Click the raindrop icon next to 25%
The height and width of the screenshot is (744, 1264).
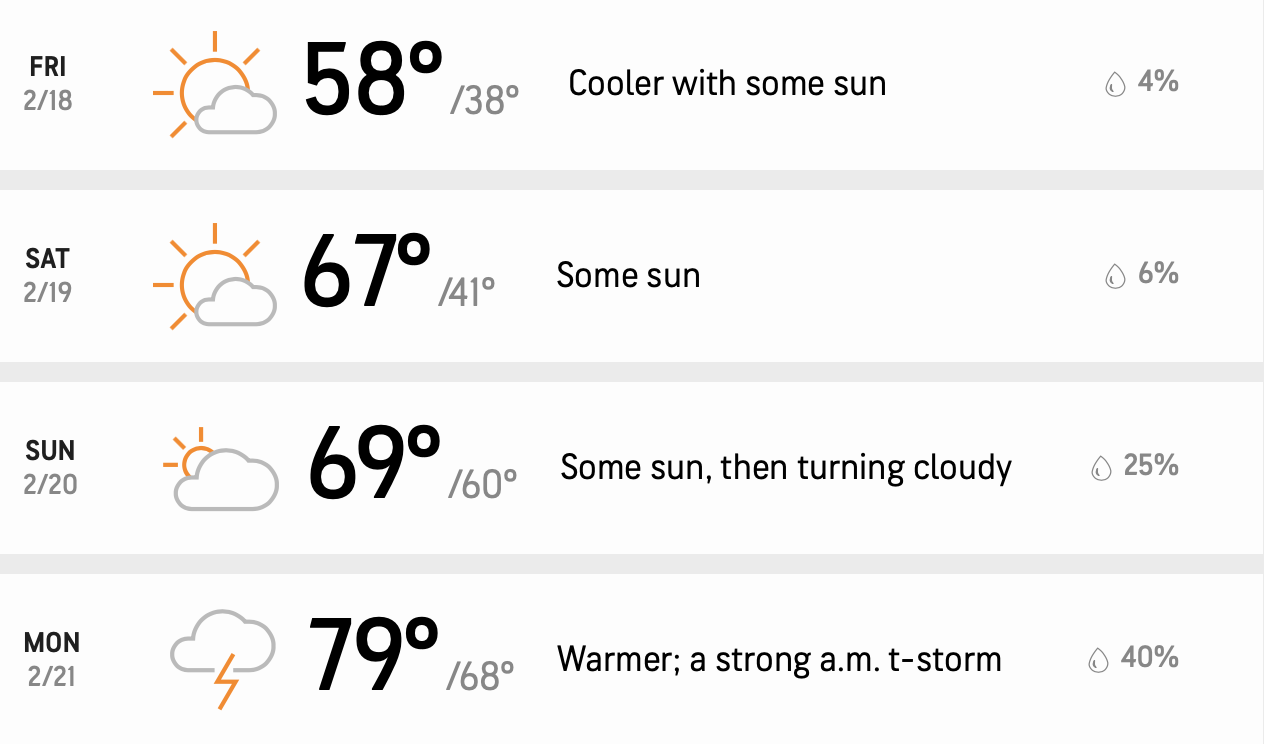pyautogui.click(x=1101, y=468)
